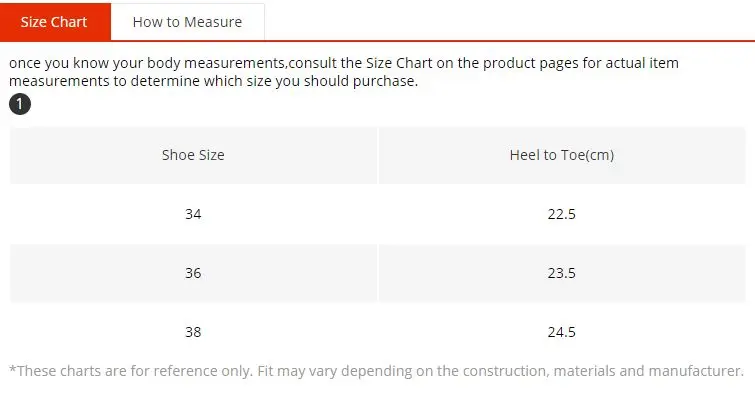Select the Shoe Size column header
The height and width of the screenshot is (417, 755).
pyautogui.click(x=193, y=155)
